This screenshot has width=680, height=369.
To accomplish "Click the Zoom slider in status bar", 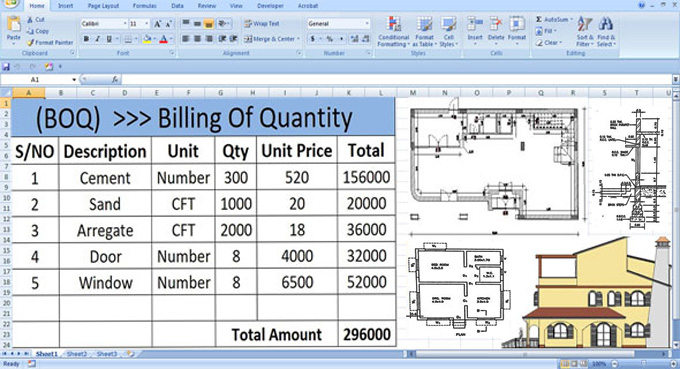I will pyautogui.click(x=644, y=364).
